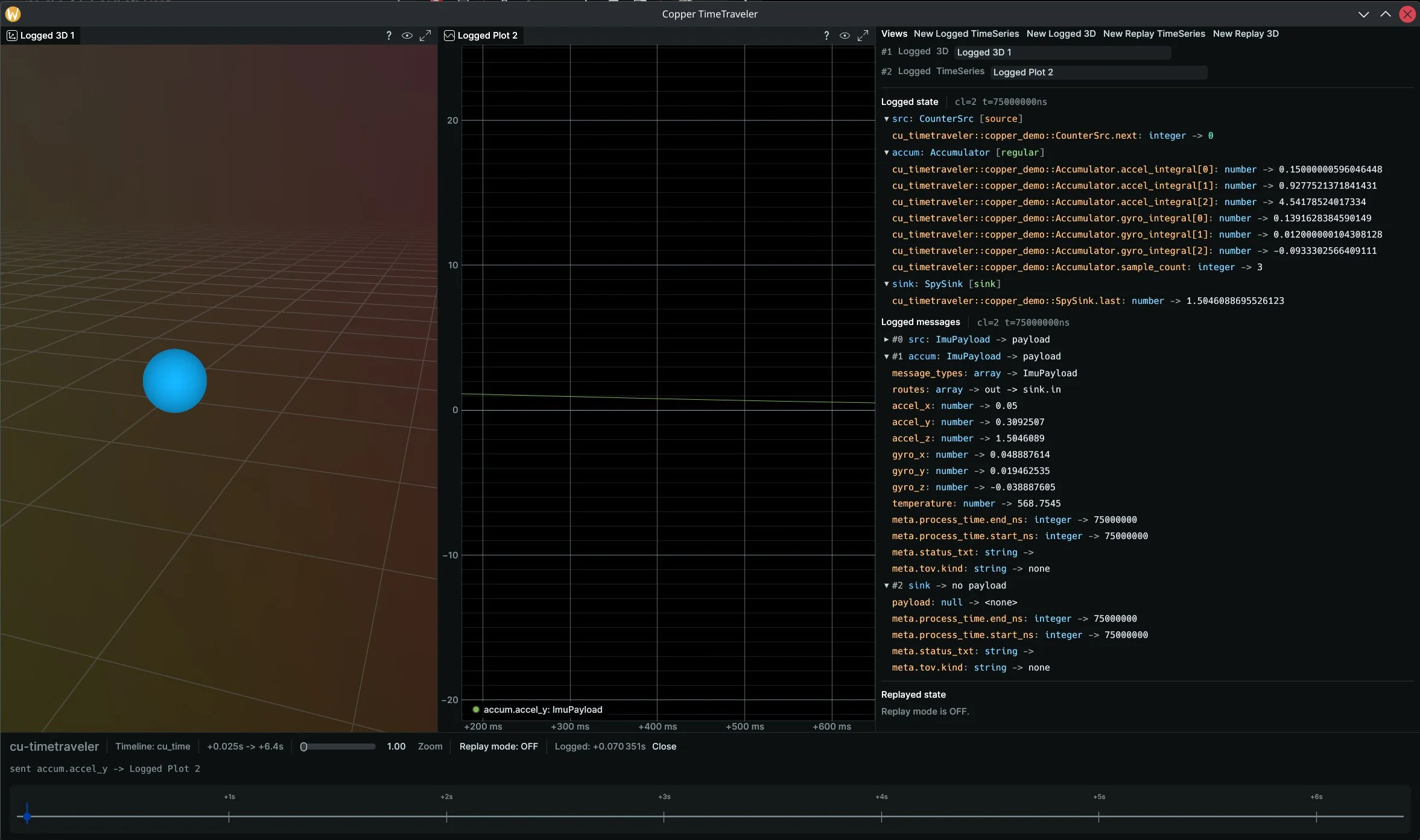The image size is (1420, 840).
Task: Toggle visibility eye of Logged Plot 2
Action: click(845, 36)
